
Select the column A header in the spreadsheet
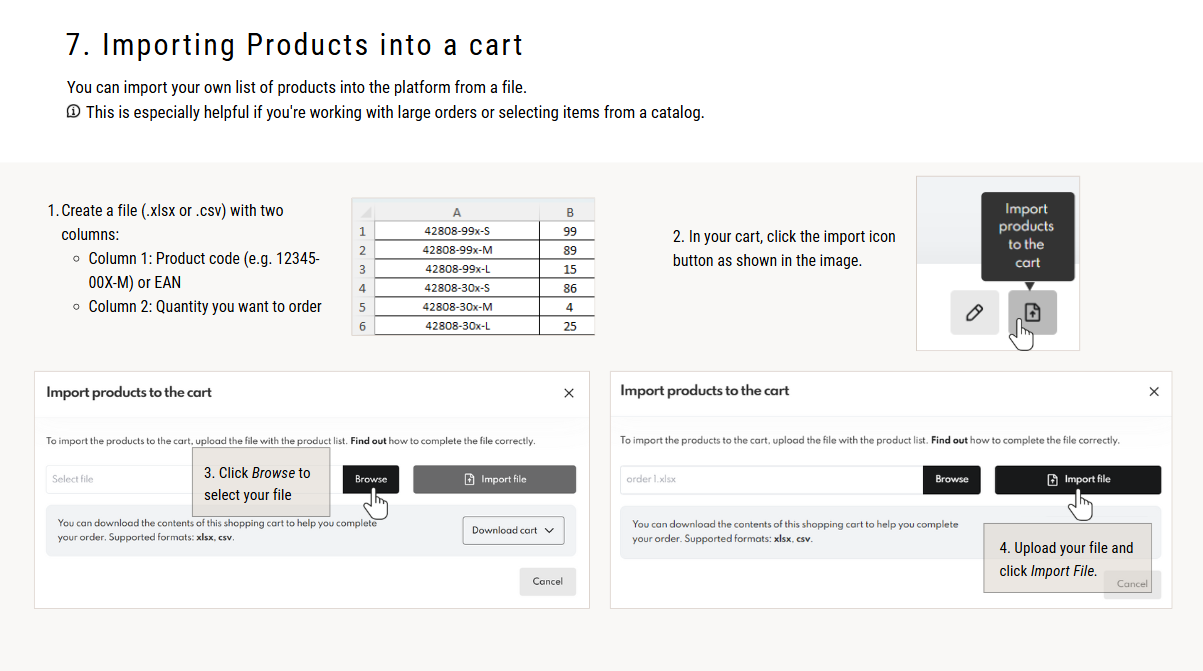pos(456,212)
